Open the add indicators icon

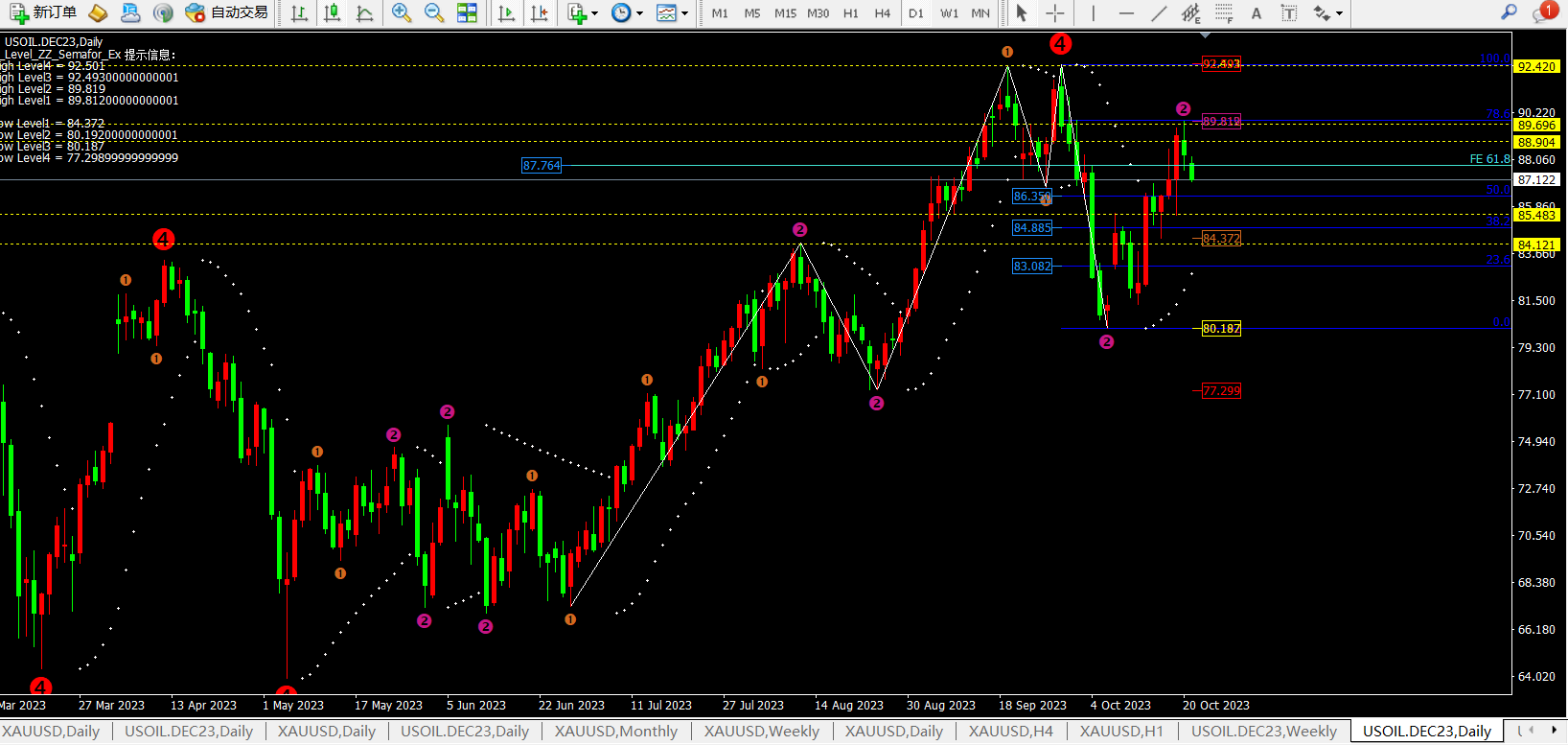pos(577,12)
